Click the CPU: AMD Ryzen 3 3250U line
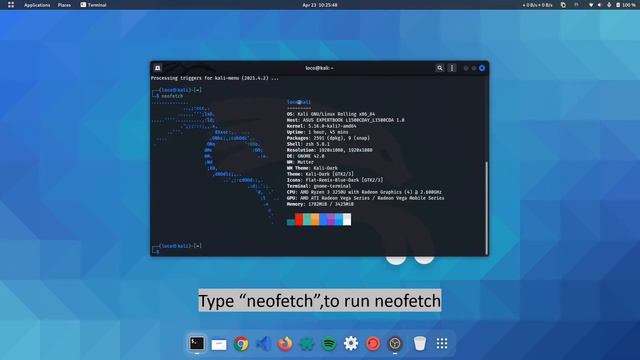640x360 pixels. pyautogui.click(x=364, y=192)
